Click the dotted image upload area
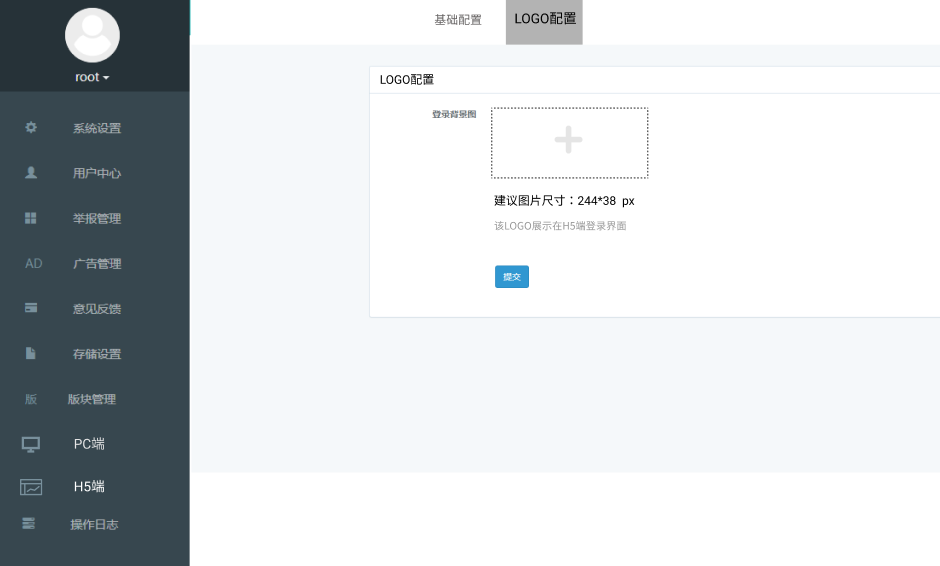 pyautogui.click(x=570, y=143)
